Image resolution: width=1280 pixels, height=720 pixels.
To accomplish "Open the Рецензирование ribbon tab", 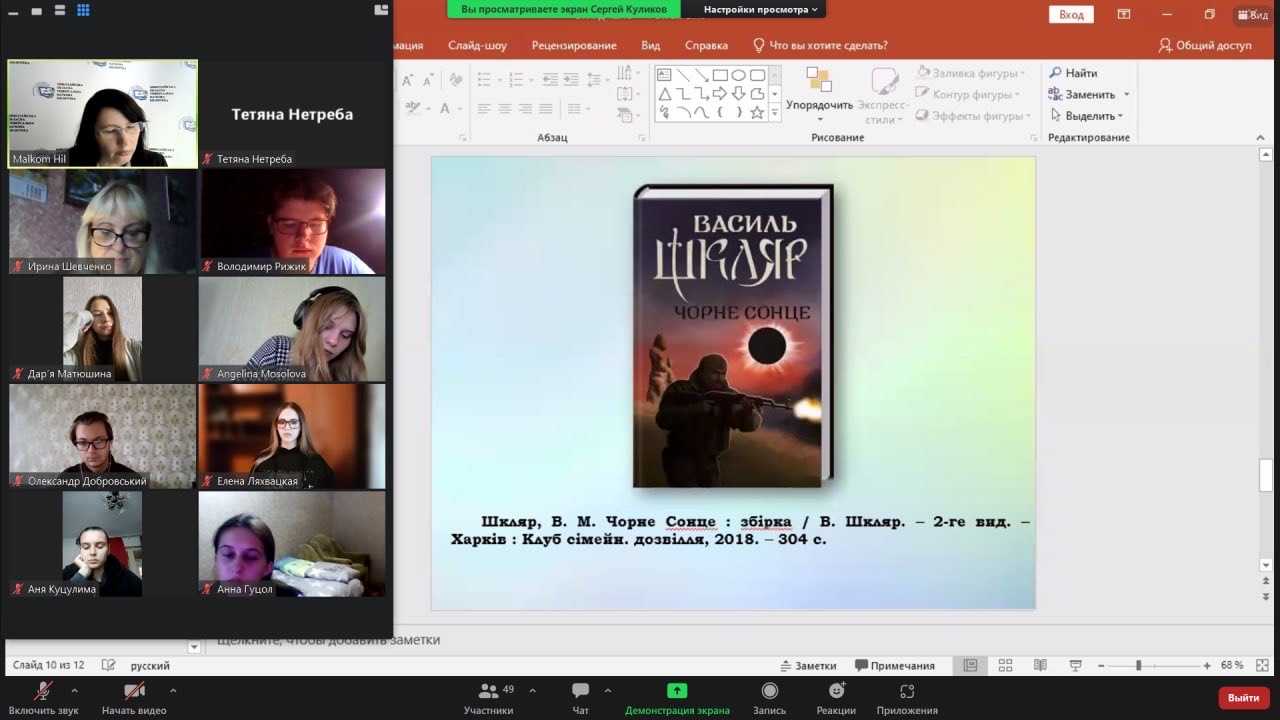I will point(574,45).
